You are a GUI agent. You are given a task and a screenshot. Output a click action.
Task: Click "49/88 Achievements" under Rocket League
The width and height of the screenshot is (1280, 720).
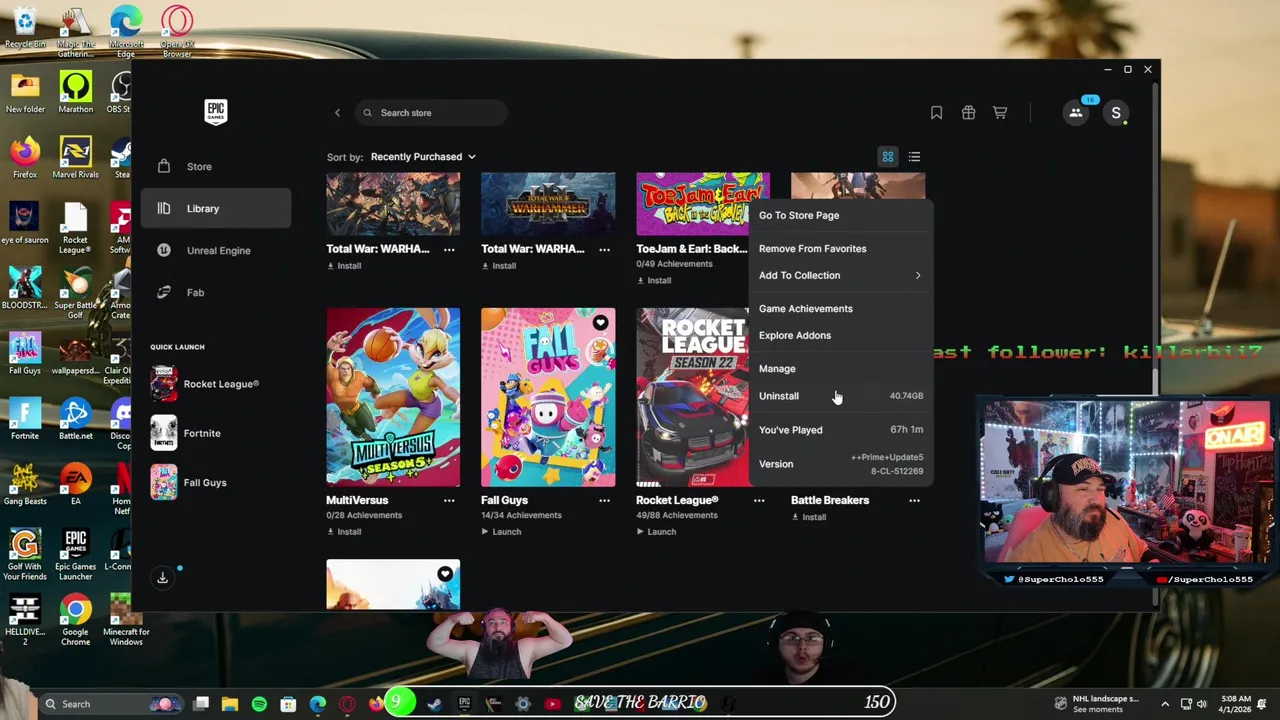tap(677, 516)
